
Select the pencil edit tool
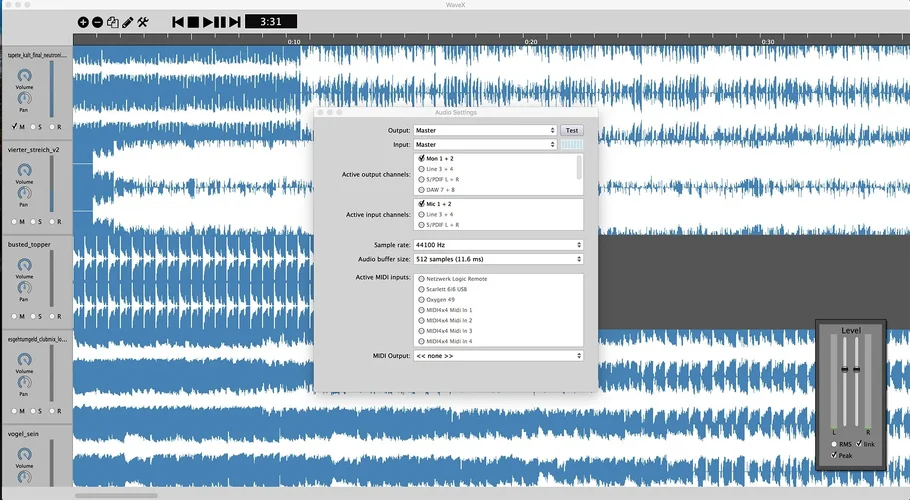[x=128, y=22]
